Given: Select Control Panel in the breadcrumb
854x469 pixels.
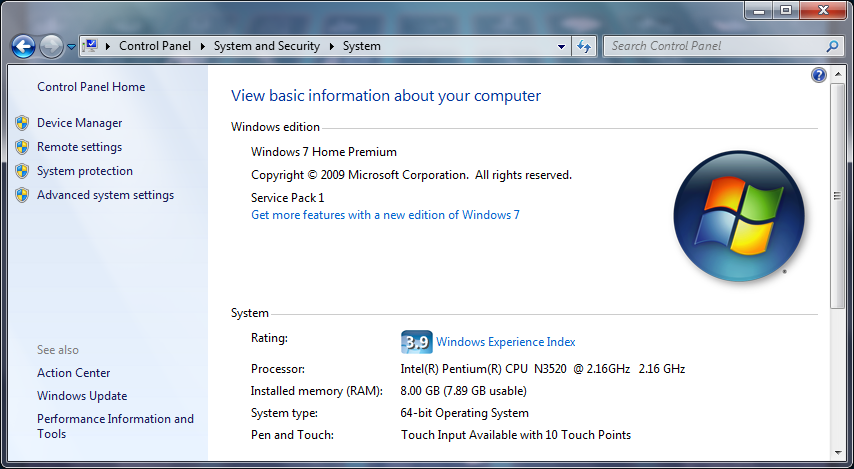Looking at the screenshot, I should click(x=155, y=46).
